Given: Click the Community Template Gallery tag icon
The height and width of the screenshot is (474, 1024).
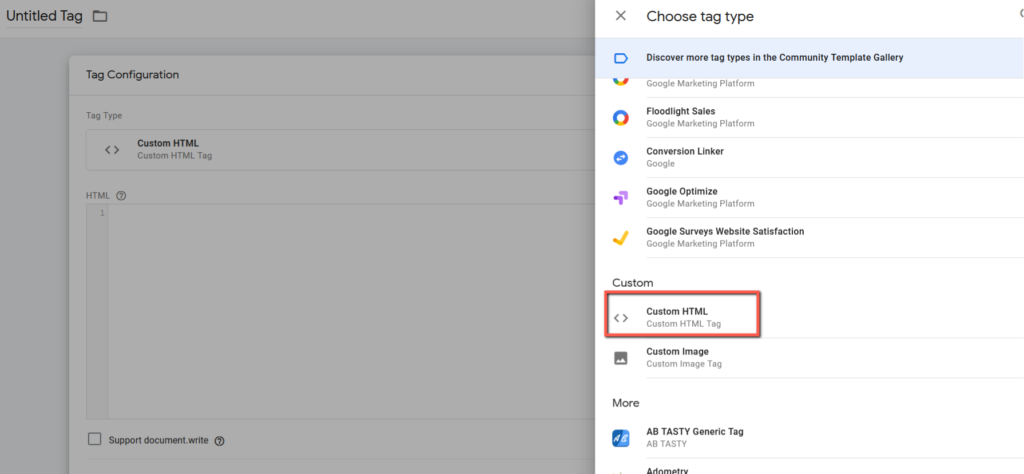Looking at the screenshot, I should click(621, 58).
